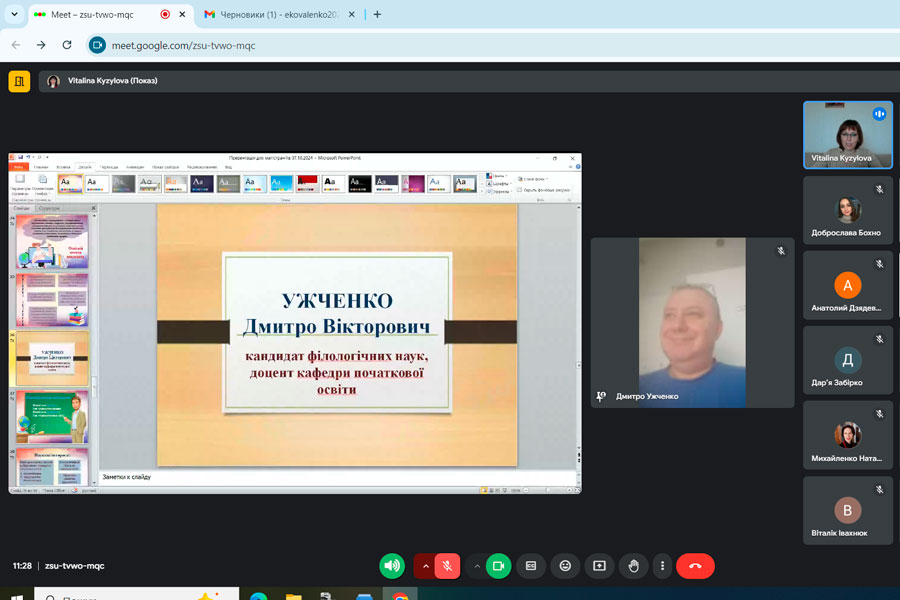Open a new browser tab
This screenshot has width=900, height=600.
click(377, 15)
